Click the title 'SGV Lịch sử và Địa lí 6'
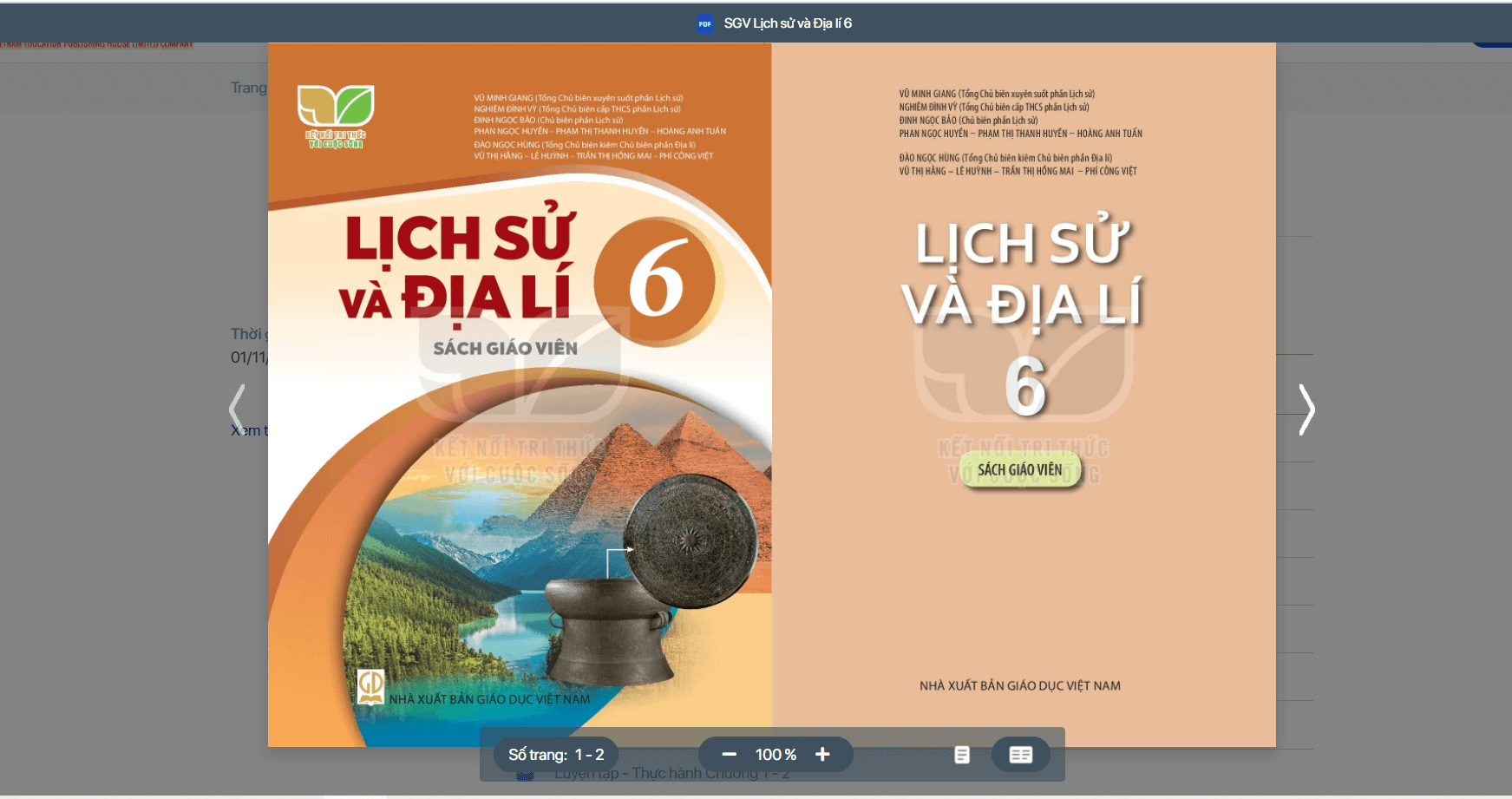Screen dimensions: 1512x799 coord(788,23)
